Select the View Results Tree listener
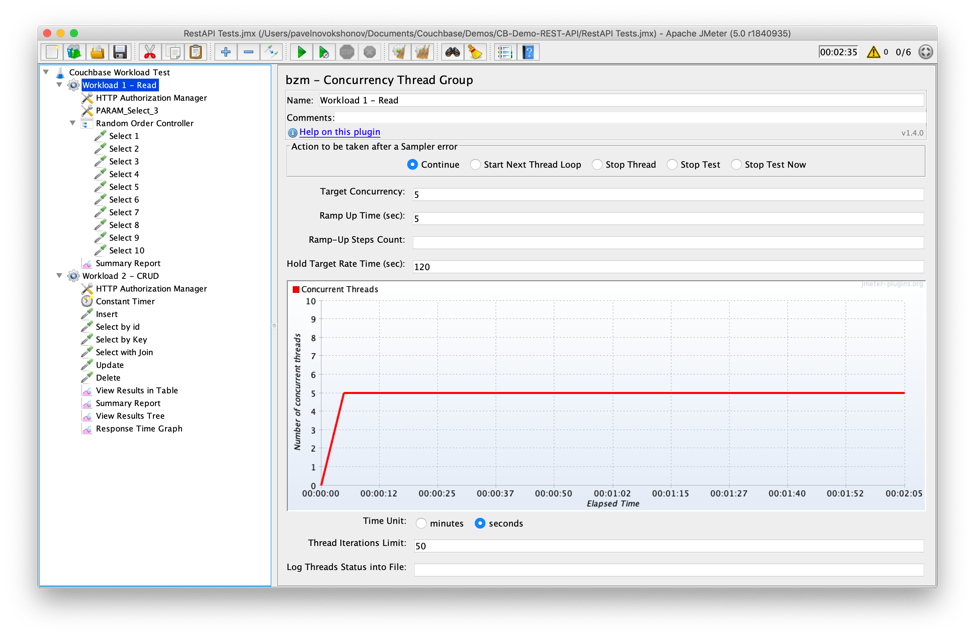Viewport: 974px width, 637px height. point(130,416)
